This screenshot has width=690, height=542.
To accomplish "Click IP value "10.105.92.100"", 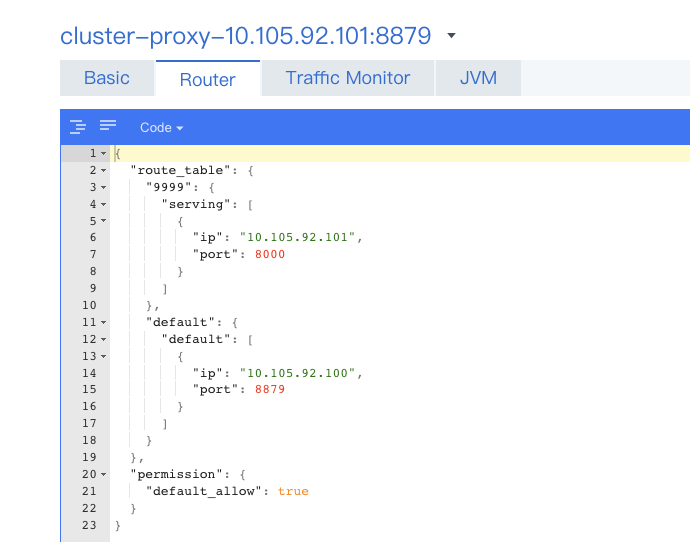I will coord(297,373).
